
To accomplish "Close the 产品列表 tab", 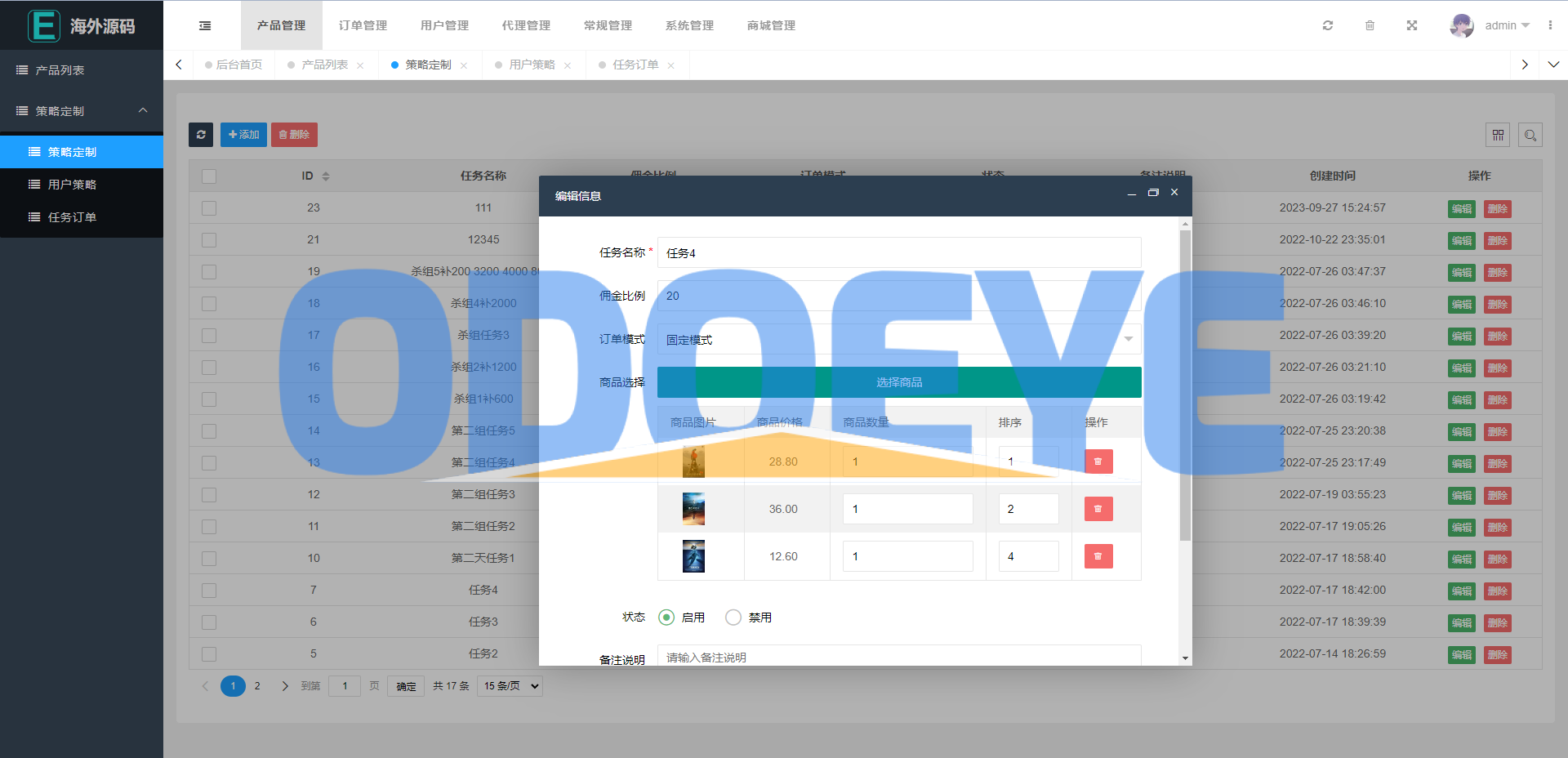I will tap(360, 65).
